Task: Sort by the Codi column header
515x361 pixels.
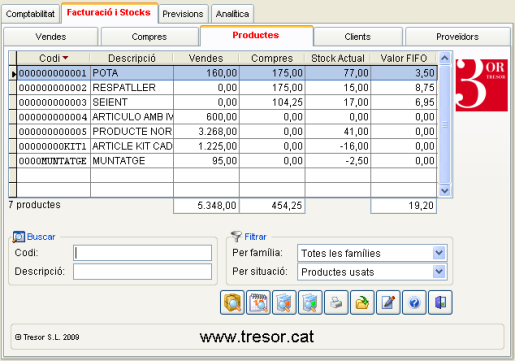Action: click(x=53, y=58)
